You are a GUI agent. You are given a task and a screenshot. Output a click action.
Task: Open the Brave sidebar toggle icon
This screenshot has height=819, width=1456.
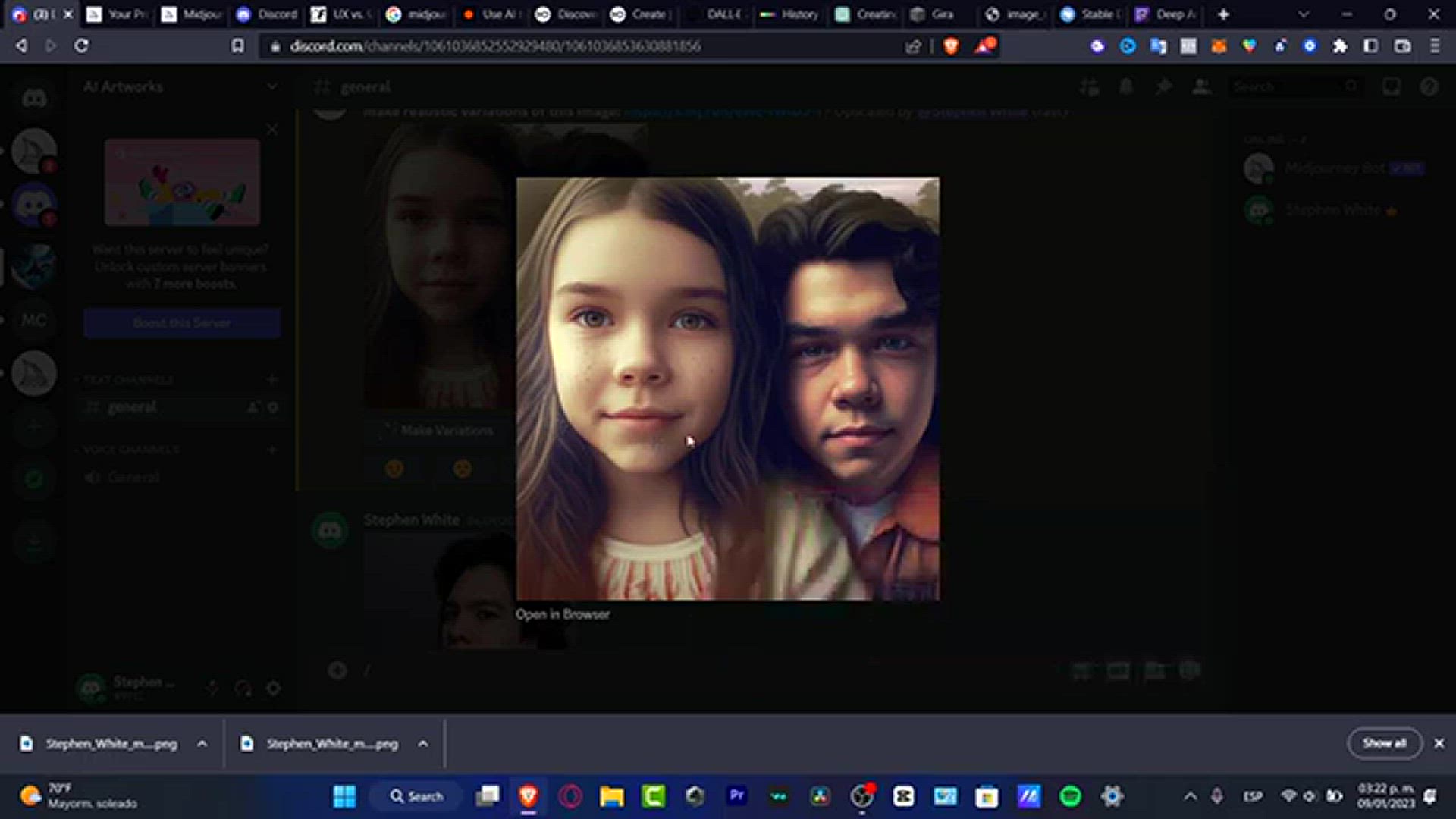[1371, 46]
